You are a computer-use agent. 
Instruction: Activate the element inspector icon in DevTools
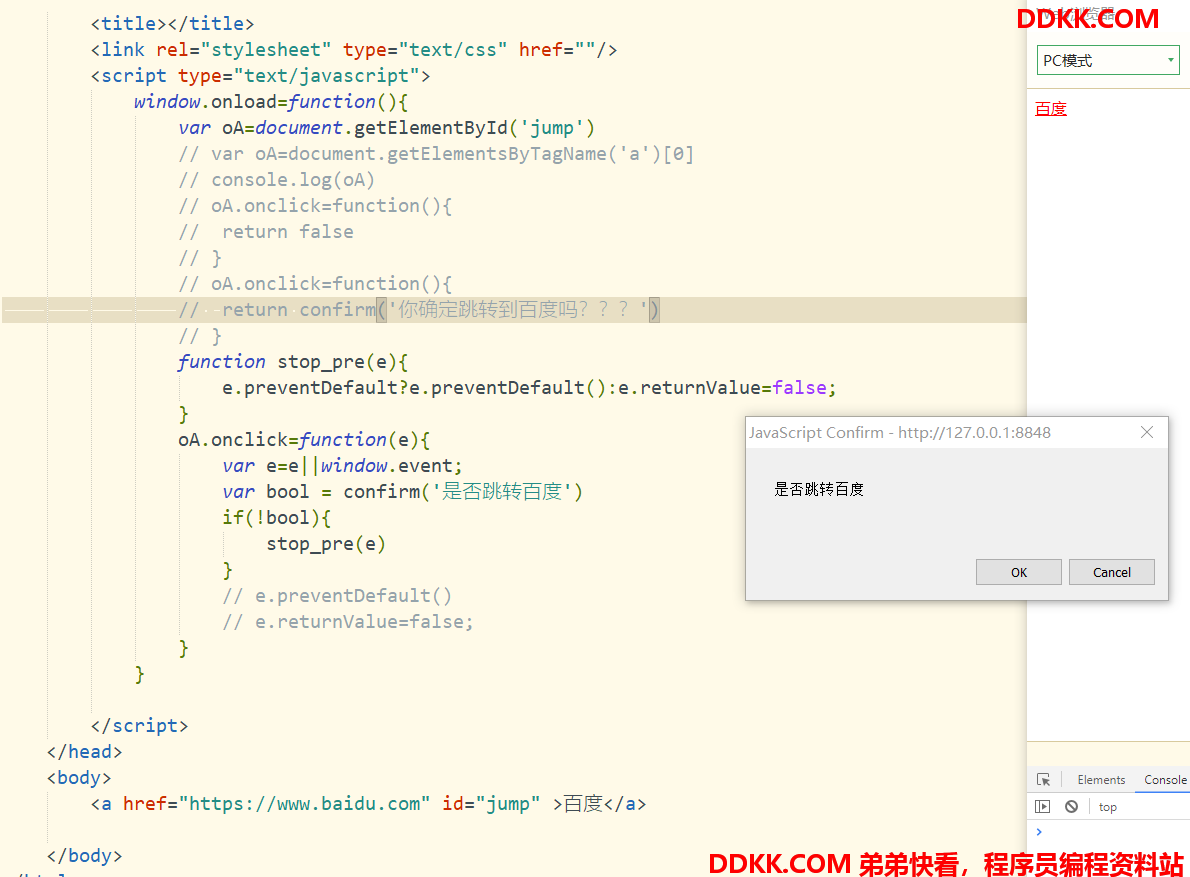[x=1044, y=779]
